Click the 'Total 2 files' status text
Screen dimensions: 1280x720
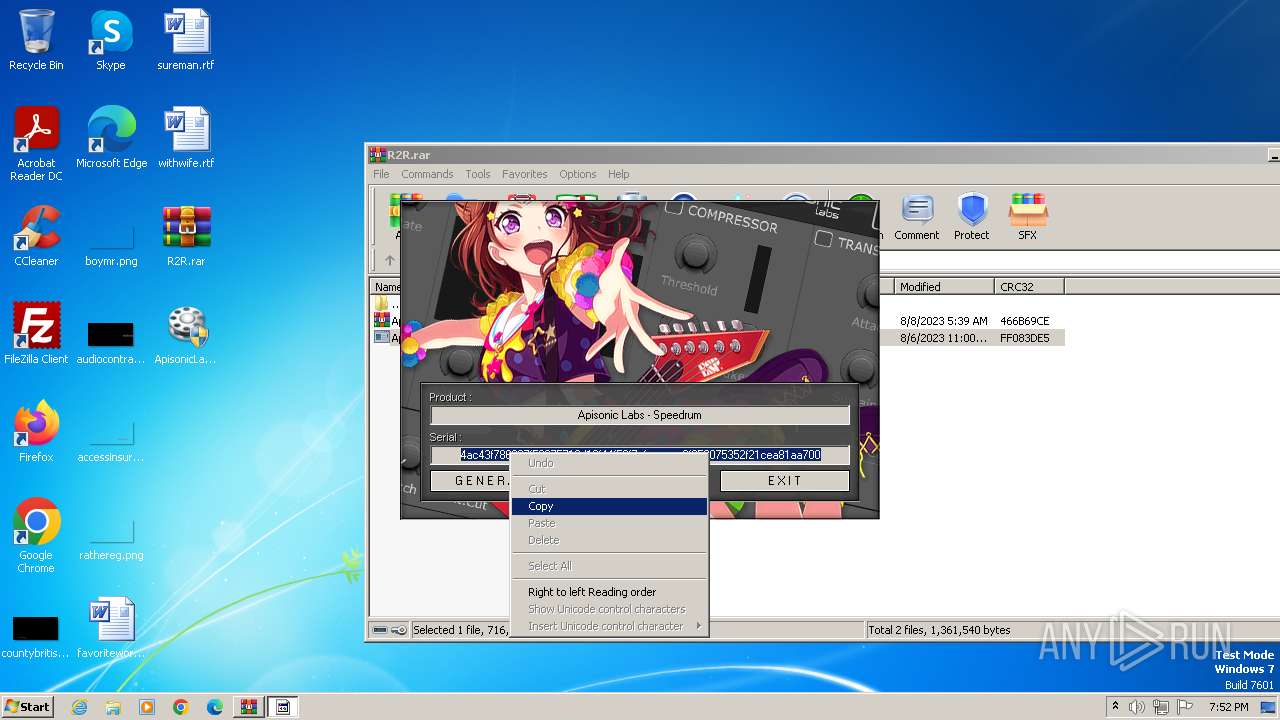[x=940, y=630]
